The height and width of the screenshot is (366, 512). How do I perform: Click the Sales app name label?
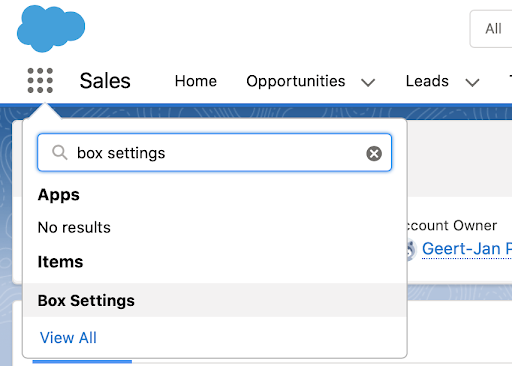105,81
